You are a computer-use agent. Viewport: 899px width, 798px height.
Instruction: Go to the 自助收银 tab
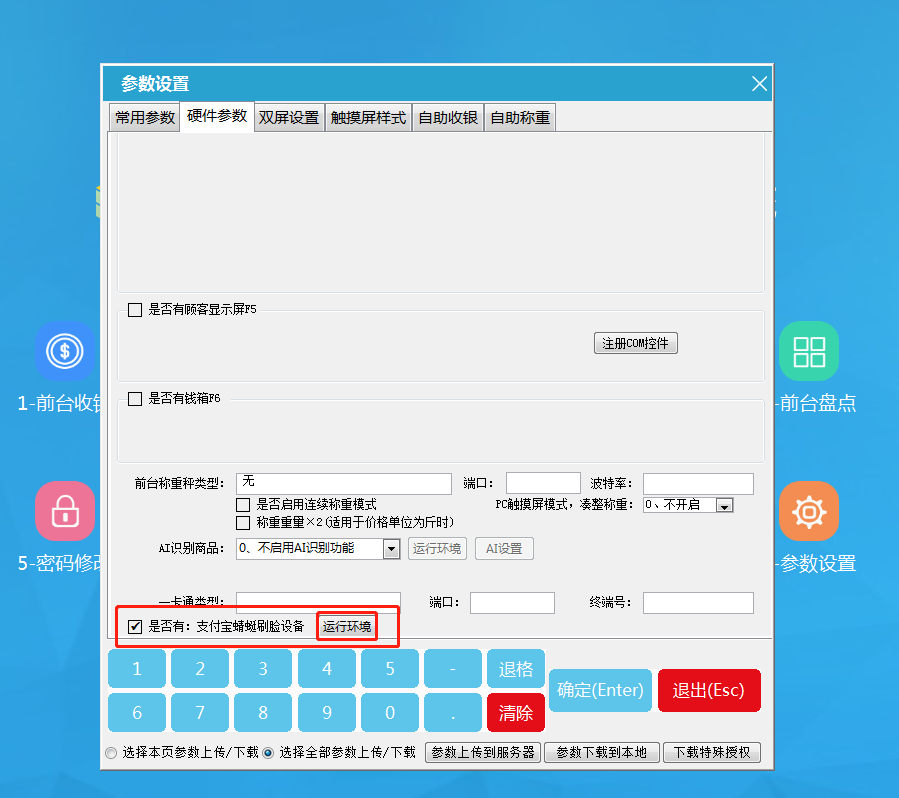448,118
